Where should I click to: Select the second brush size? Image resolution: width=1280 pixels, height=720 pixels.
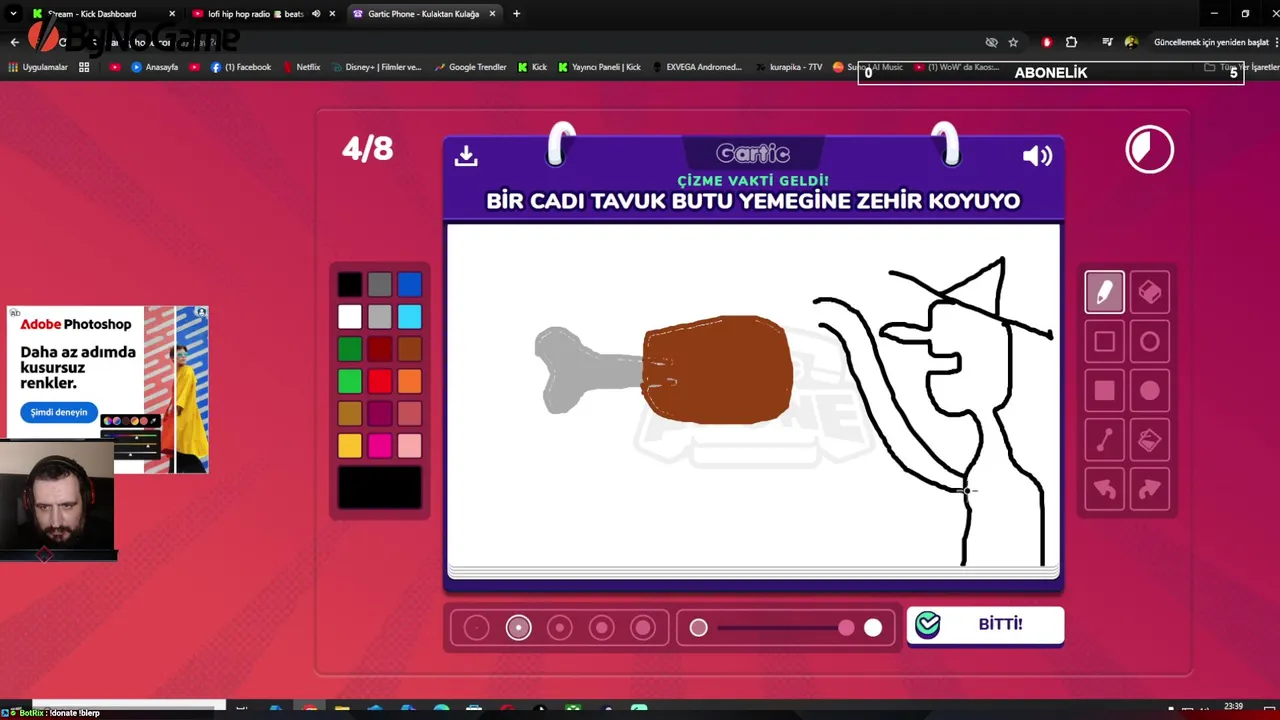click(x=518, y=628)
